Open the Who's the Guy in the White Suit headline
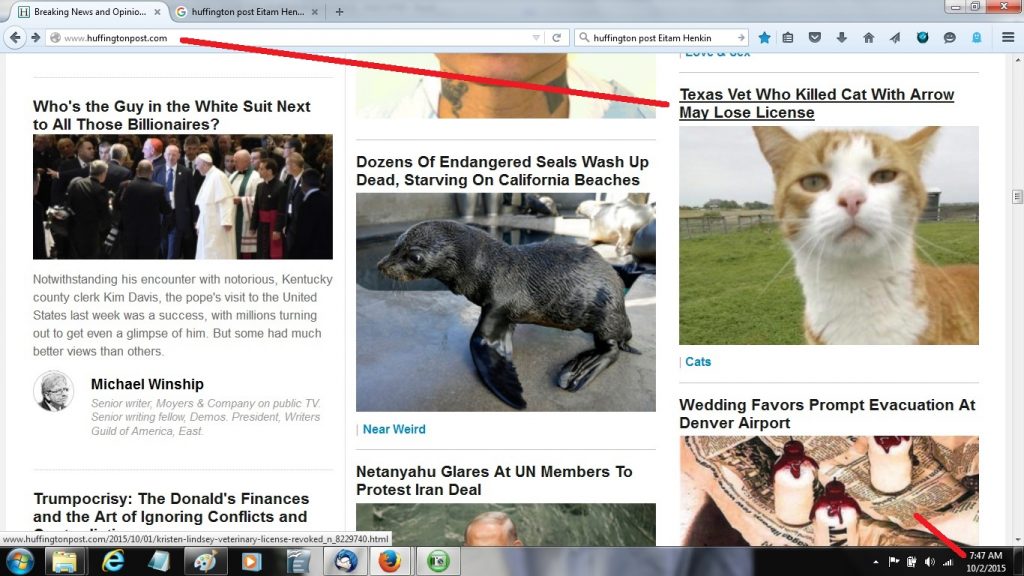The width and height of the screenshot is (1024, 576). tap(172, 115)
